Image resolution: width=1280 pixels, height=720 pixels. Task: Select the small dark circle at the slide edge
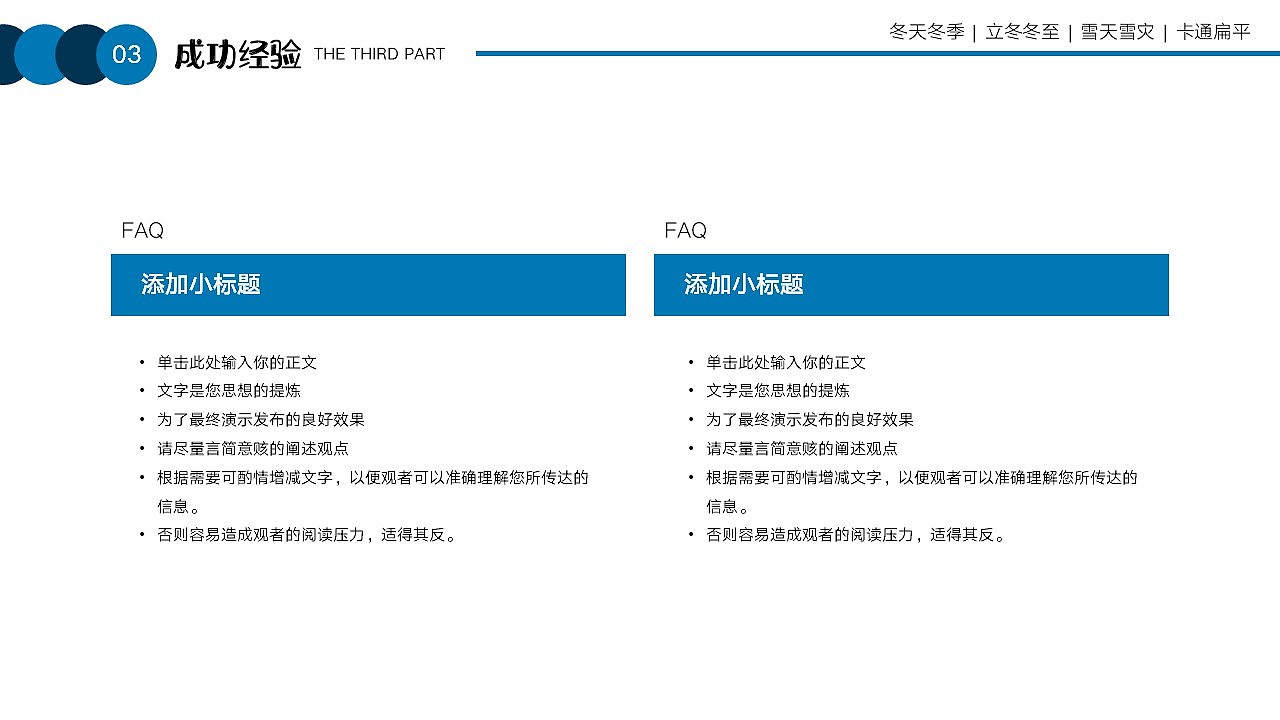(x=8, y=52)
